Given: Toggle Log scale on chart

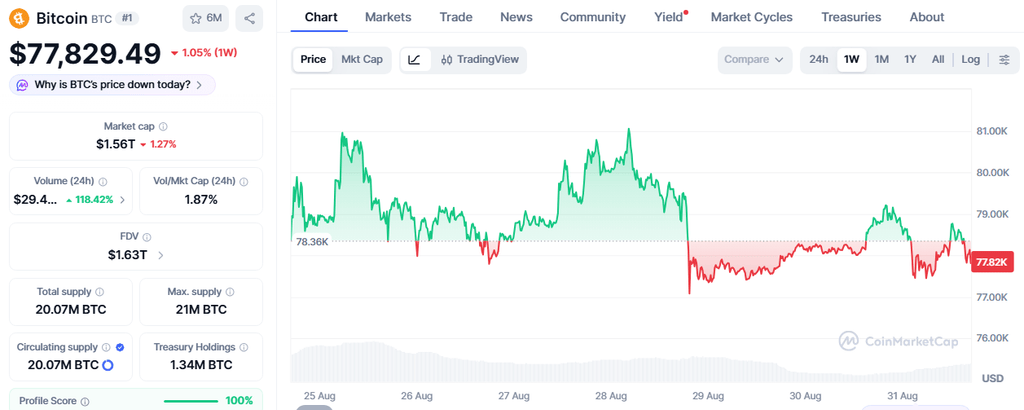Looking at the screenshot, I should [970, 60].
